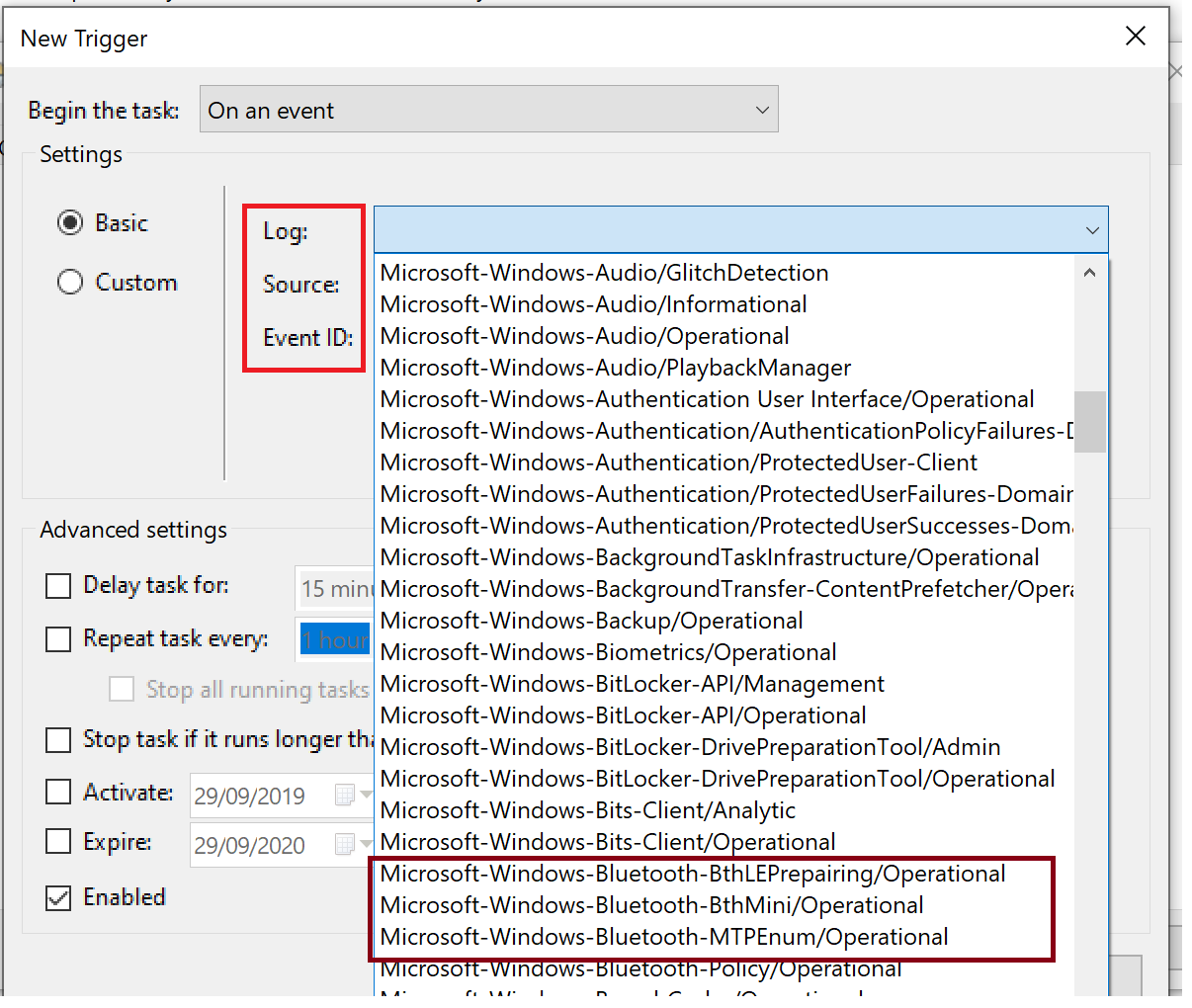The height and width of the screenshot is (1008, 1192).
Task: Enable the Activate date option
Action: (57, 792)
